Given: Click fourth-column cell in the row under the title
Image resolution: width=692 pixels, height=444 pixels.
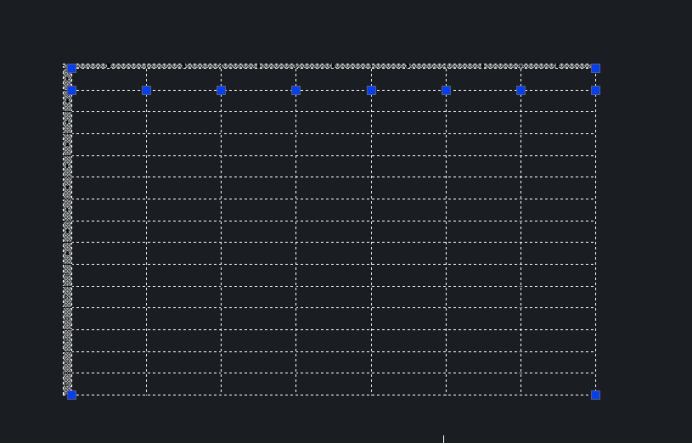Looking at the screenshot, I should (333, 101).
